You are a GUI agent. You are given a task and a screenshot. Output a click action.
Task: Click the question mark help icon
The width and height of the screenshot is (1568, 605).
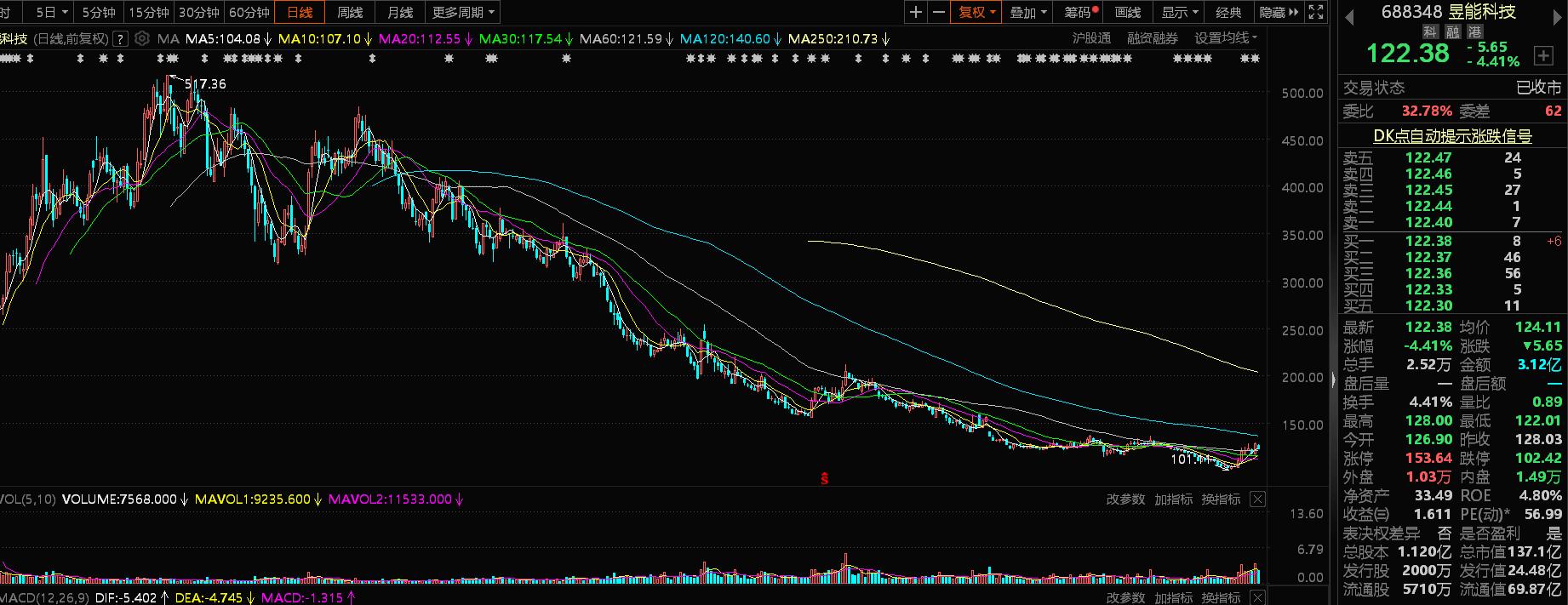(x=121, y=38)
